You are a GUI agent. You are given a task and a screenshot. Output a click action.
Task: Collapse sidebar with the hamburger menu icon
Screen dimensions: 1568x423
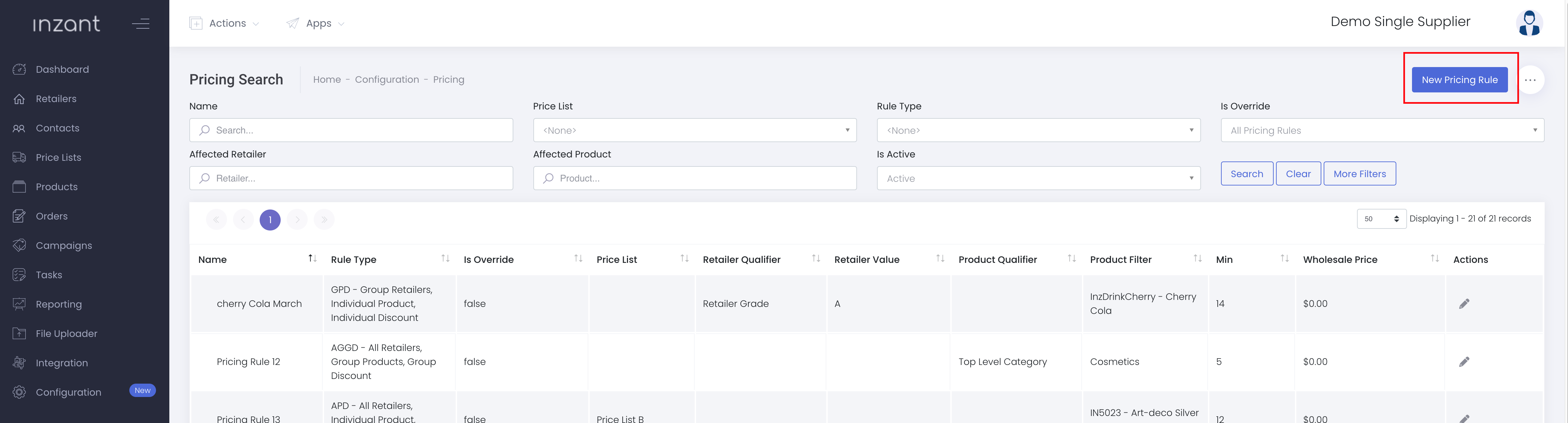click(x=141, y=24)
